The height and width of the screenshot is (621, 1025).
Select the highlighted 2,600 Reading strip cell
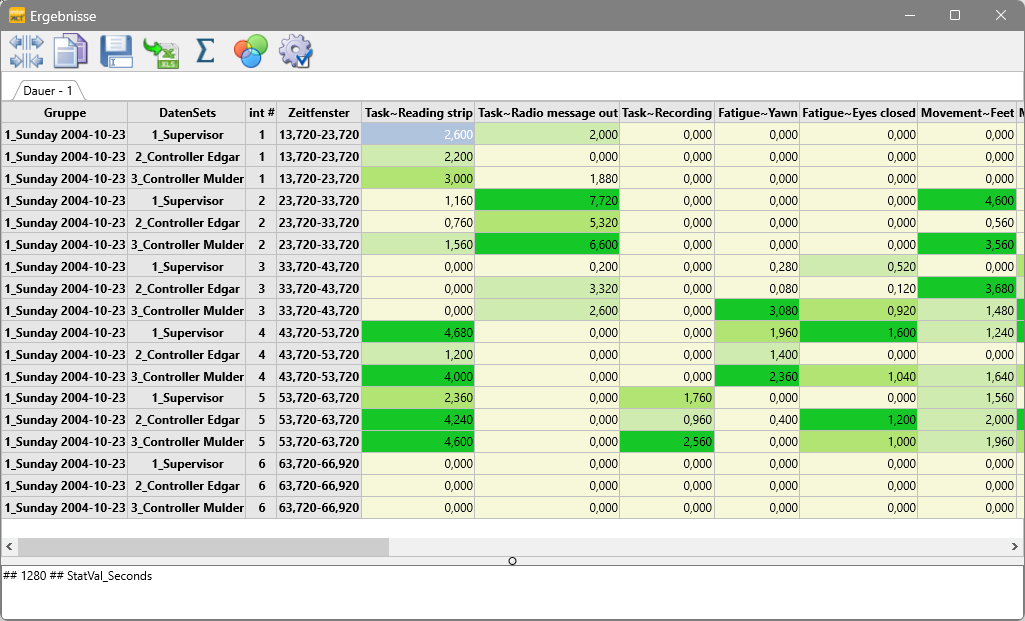(418, 135)
